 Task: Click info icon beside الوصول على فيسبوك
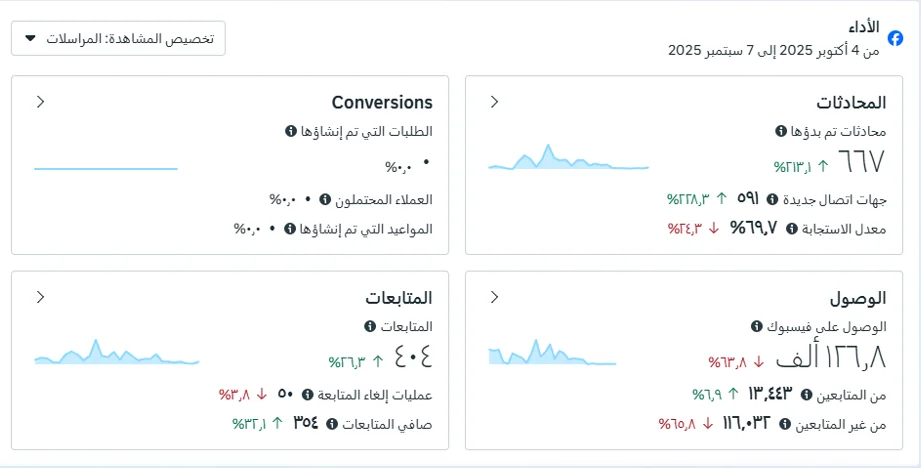pyautogui.click(x=756, y=326)
